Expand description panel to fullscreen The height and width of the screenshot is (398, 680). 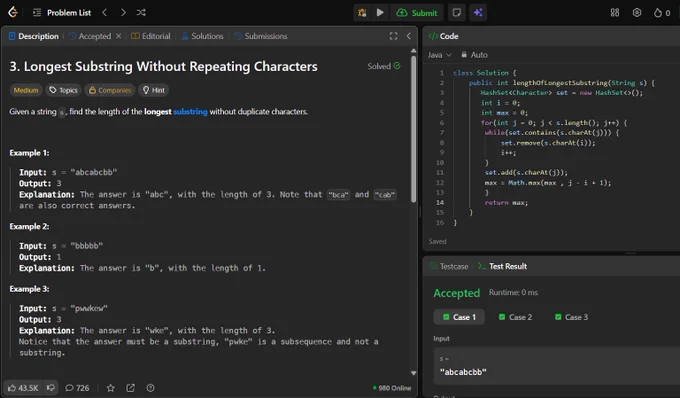(x=393, y=36)
